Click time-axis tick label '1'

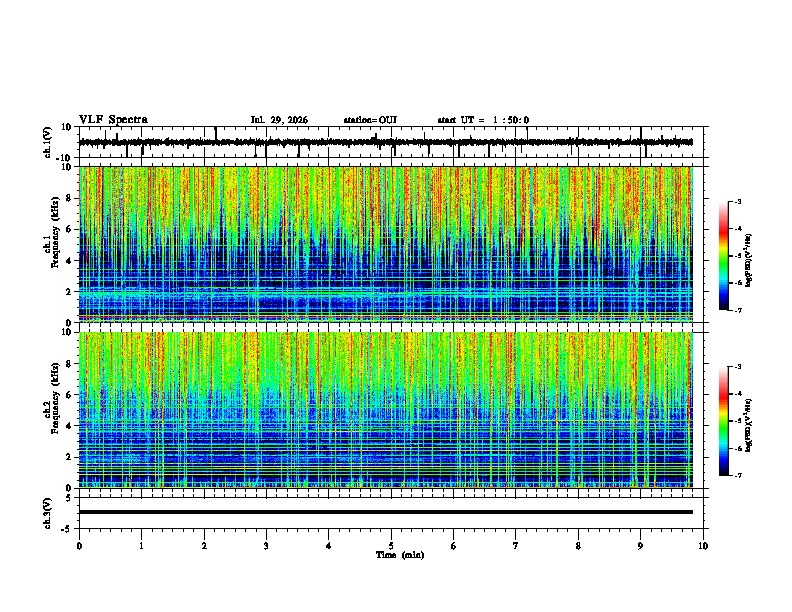[x=141, y=546]
